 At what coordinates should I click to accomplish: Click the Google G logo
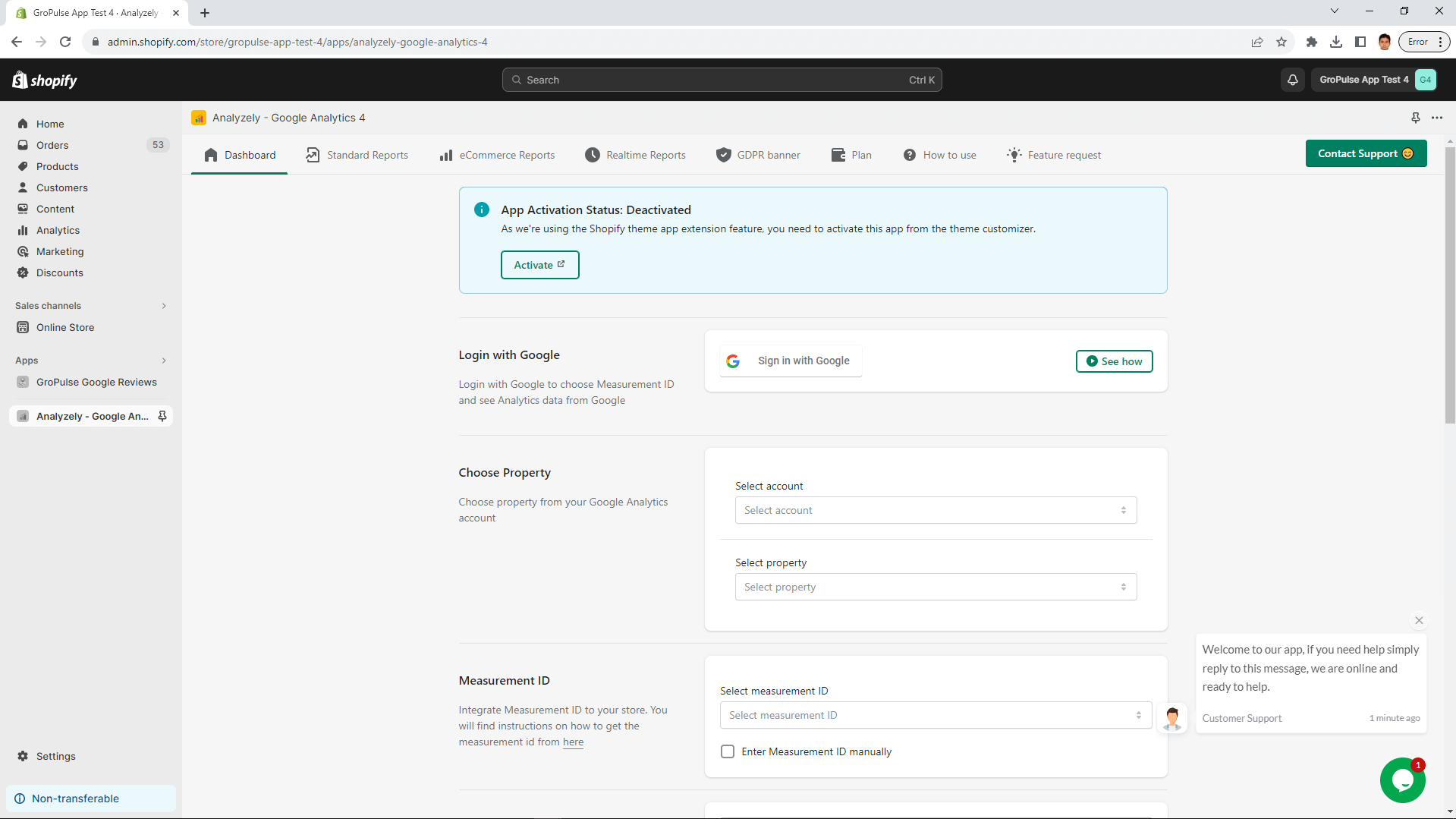[733, 361]
